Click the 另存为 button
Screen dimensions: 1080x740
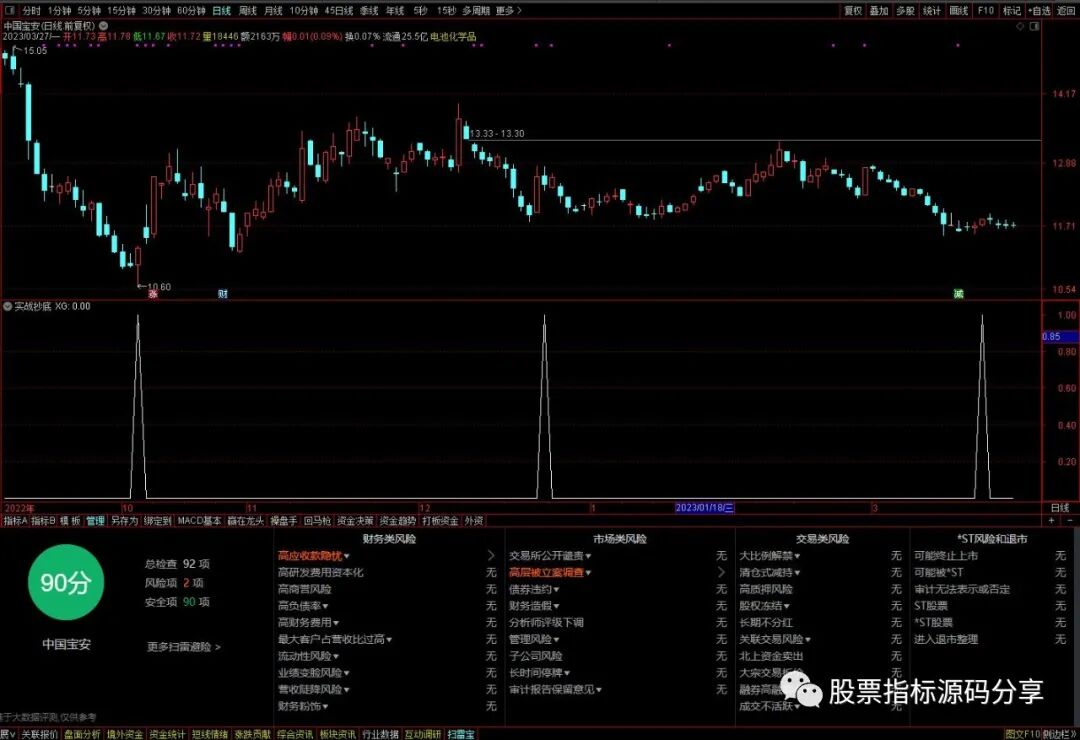click(124, 521)
